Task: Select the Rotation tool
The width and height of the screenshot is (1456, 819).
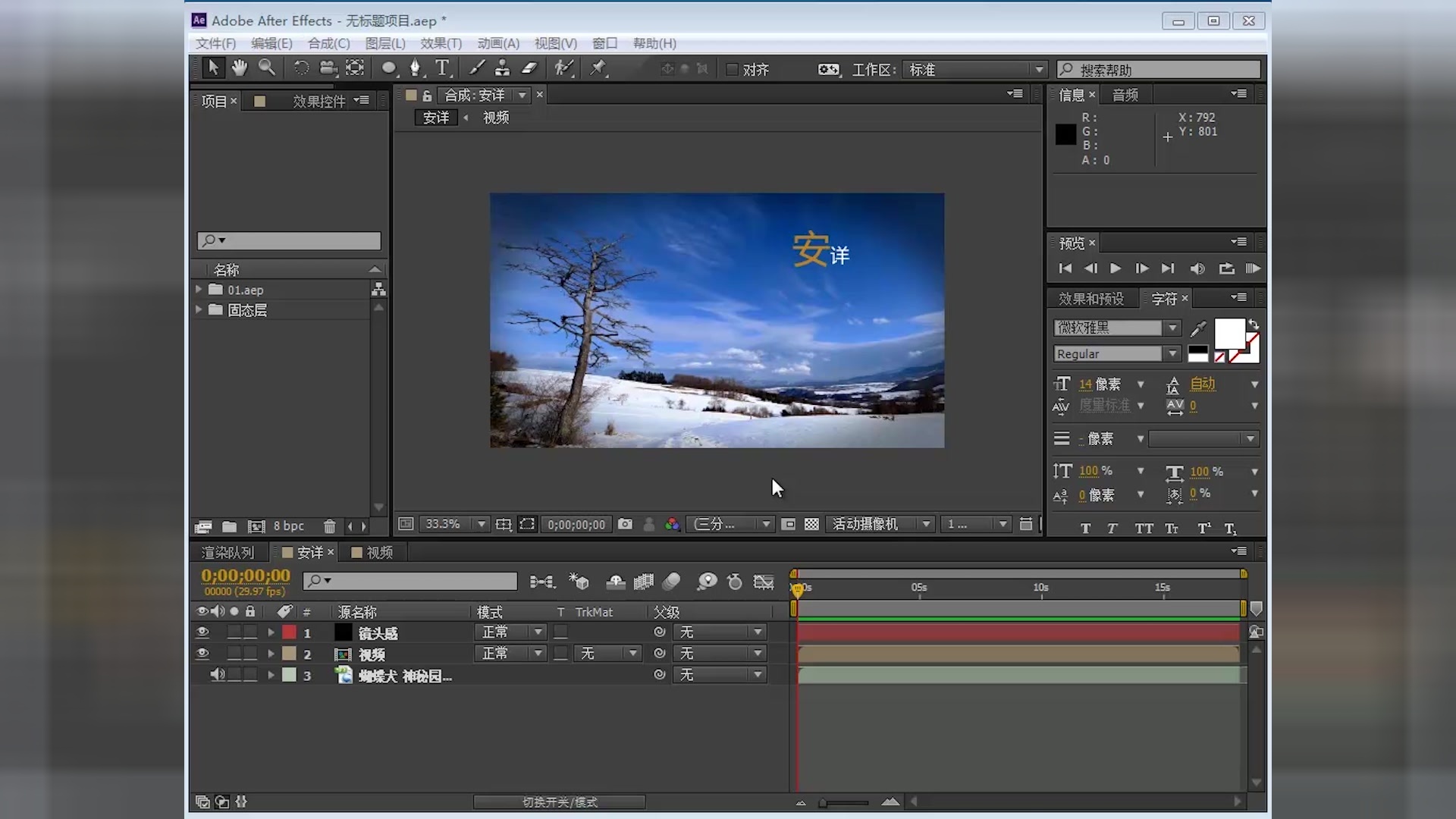Action: [301, 68]
